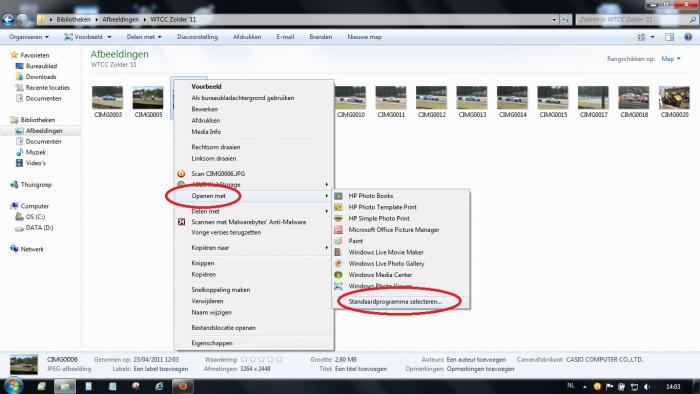Click the Nieuwe map toolbar button
The width and height of the screenshot is (700, 394).
click(364, 37)
